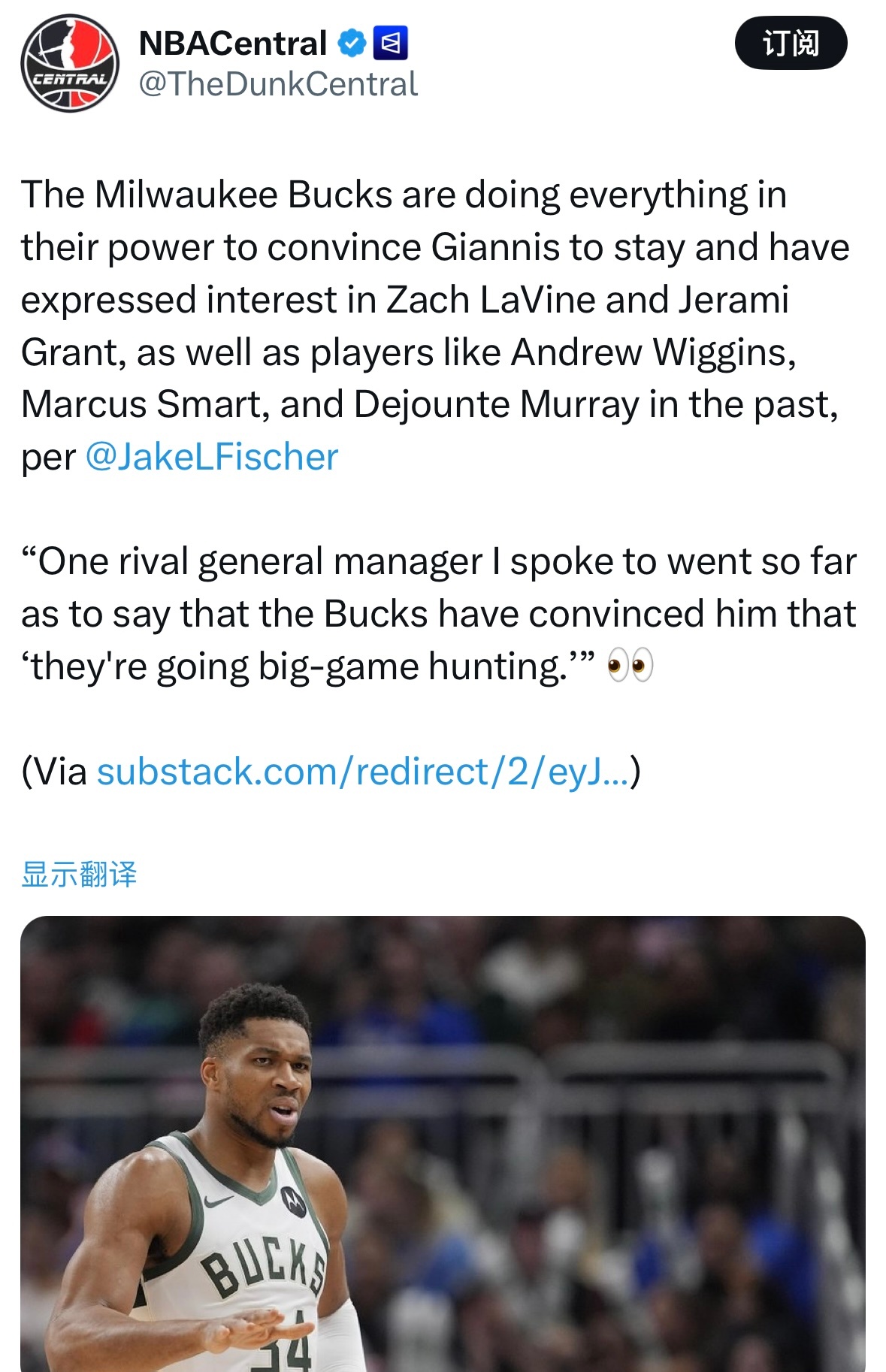Click the jersey number 34 in the photo

[x=282, y=1349]
